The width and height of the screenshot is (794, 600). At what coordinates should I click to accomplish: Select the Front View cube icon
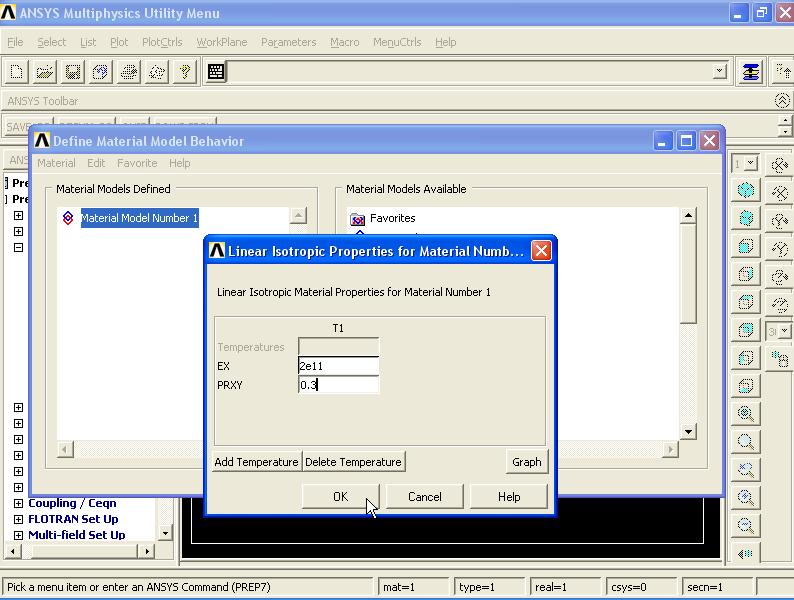tap(746, 247)
